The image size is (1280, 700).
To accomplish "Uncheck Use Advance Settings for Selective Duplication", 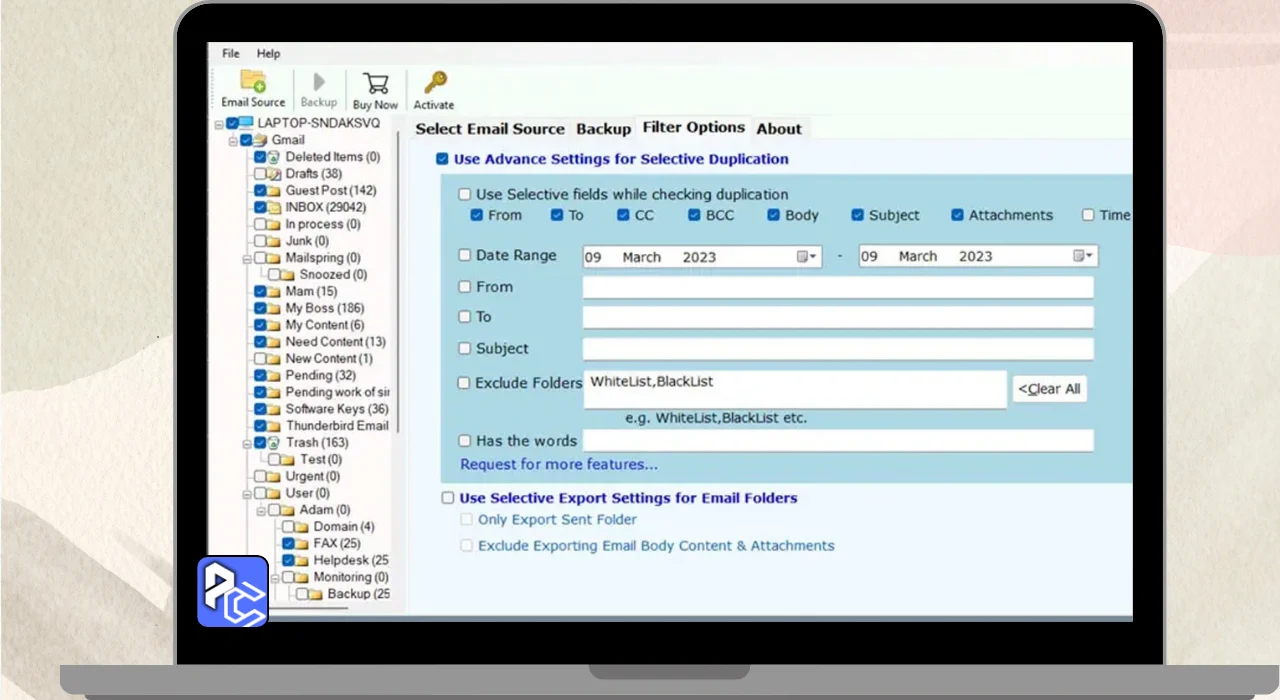I will tap(442, 159).
